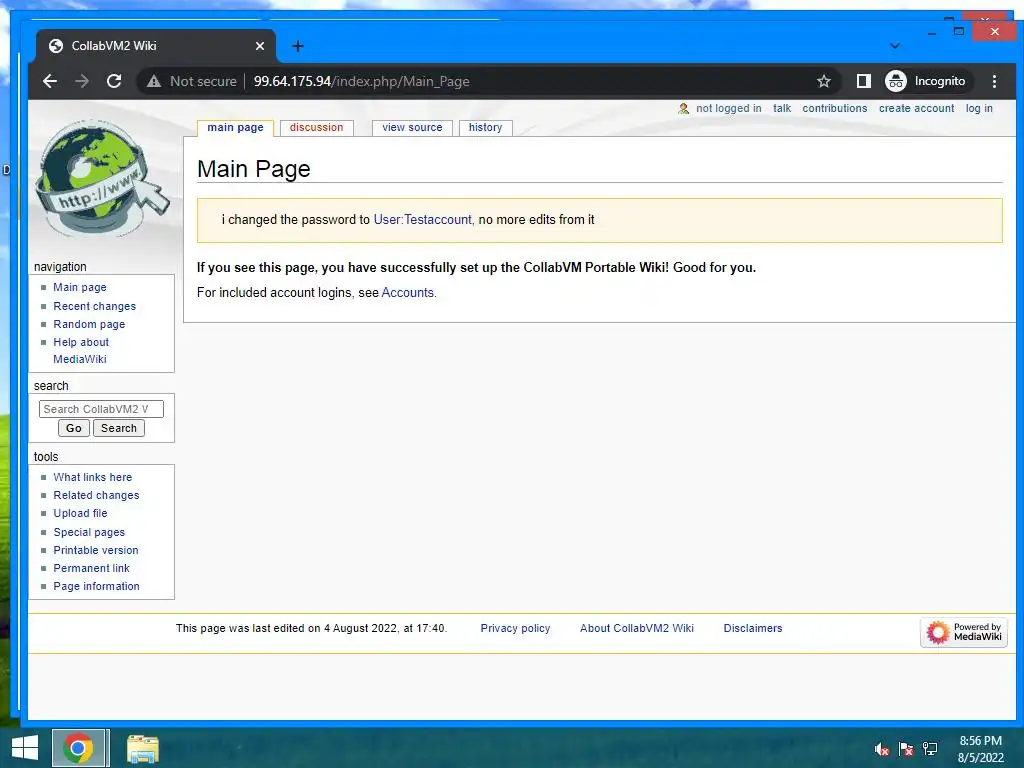This screenshot has height=768, width=1024.
Task: Click the Action Center flag tray icon
Action: tap(906, 749)
